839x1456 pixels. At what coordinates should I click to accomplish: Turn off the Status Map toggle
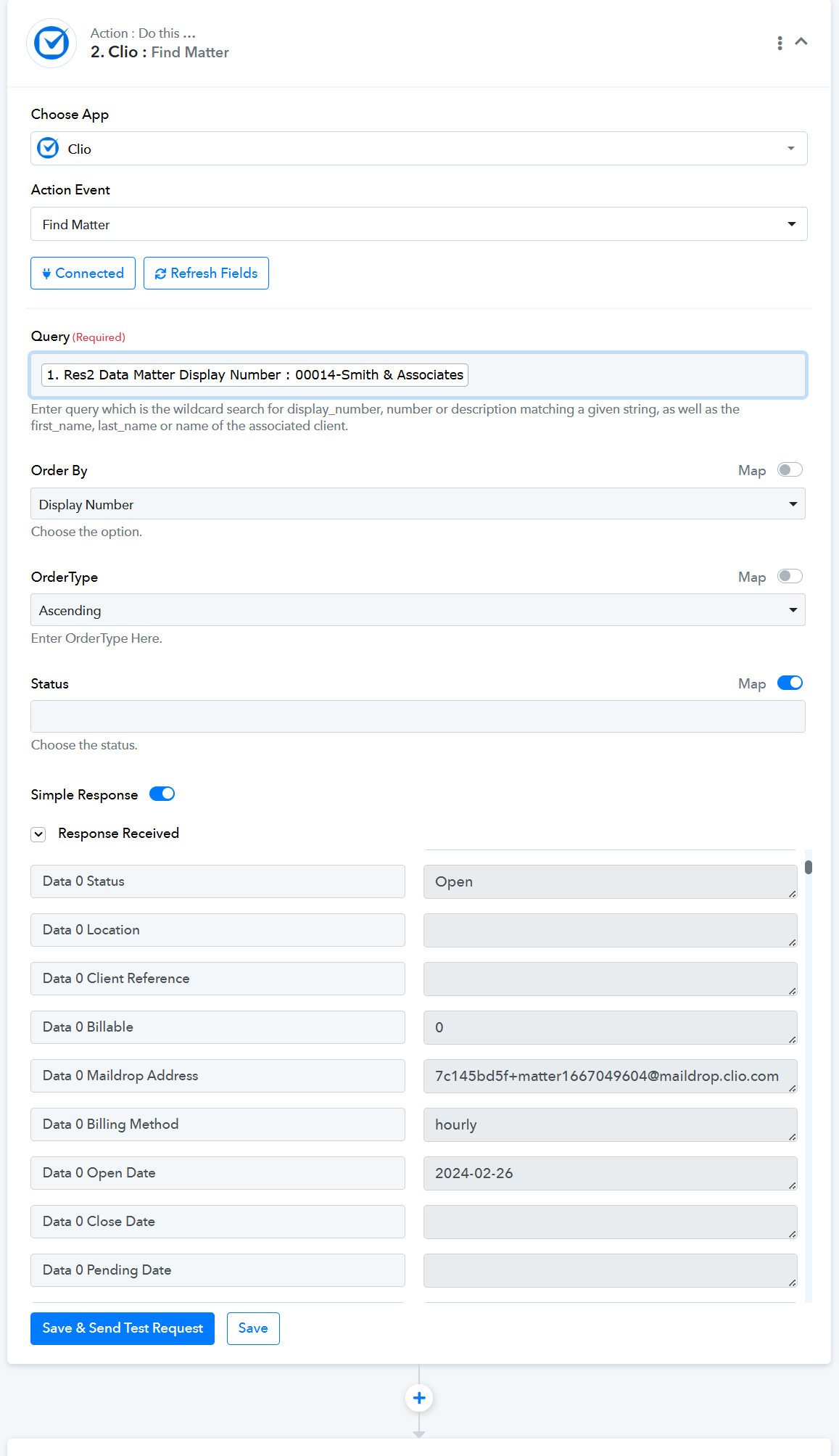tap(790, 683)
